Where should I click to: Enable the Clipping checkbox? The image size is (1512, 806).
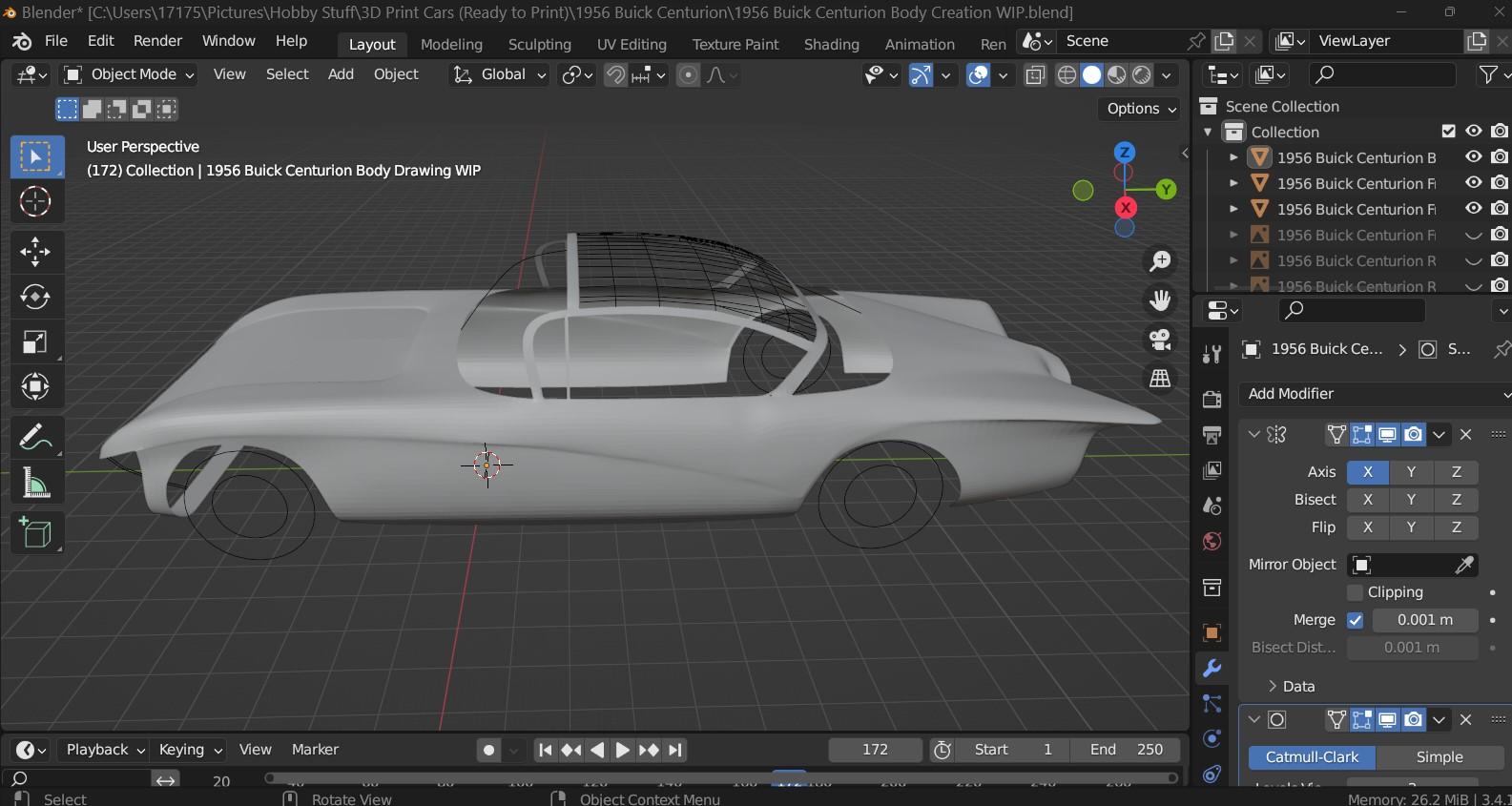(1355, 592)
